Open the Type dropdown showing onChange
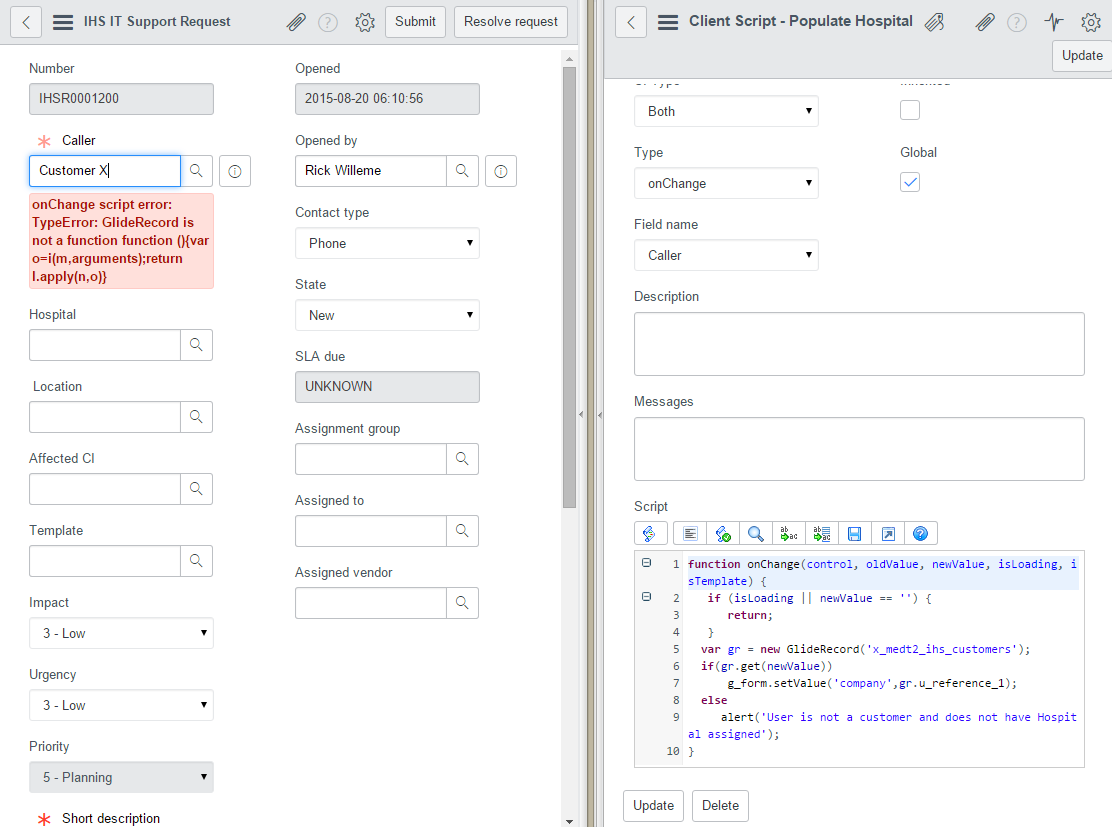 point(726,183)
